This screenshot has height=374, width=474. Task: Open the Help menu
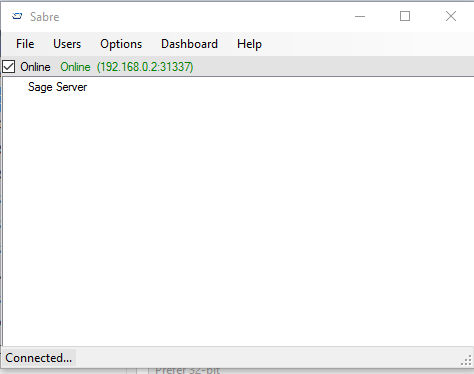(249, 44)
